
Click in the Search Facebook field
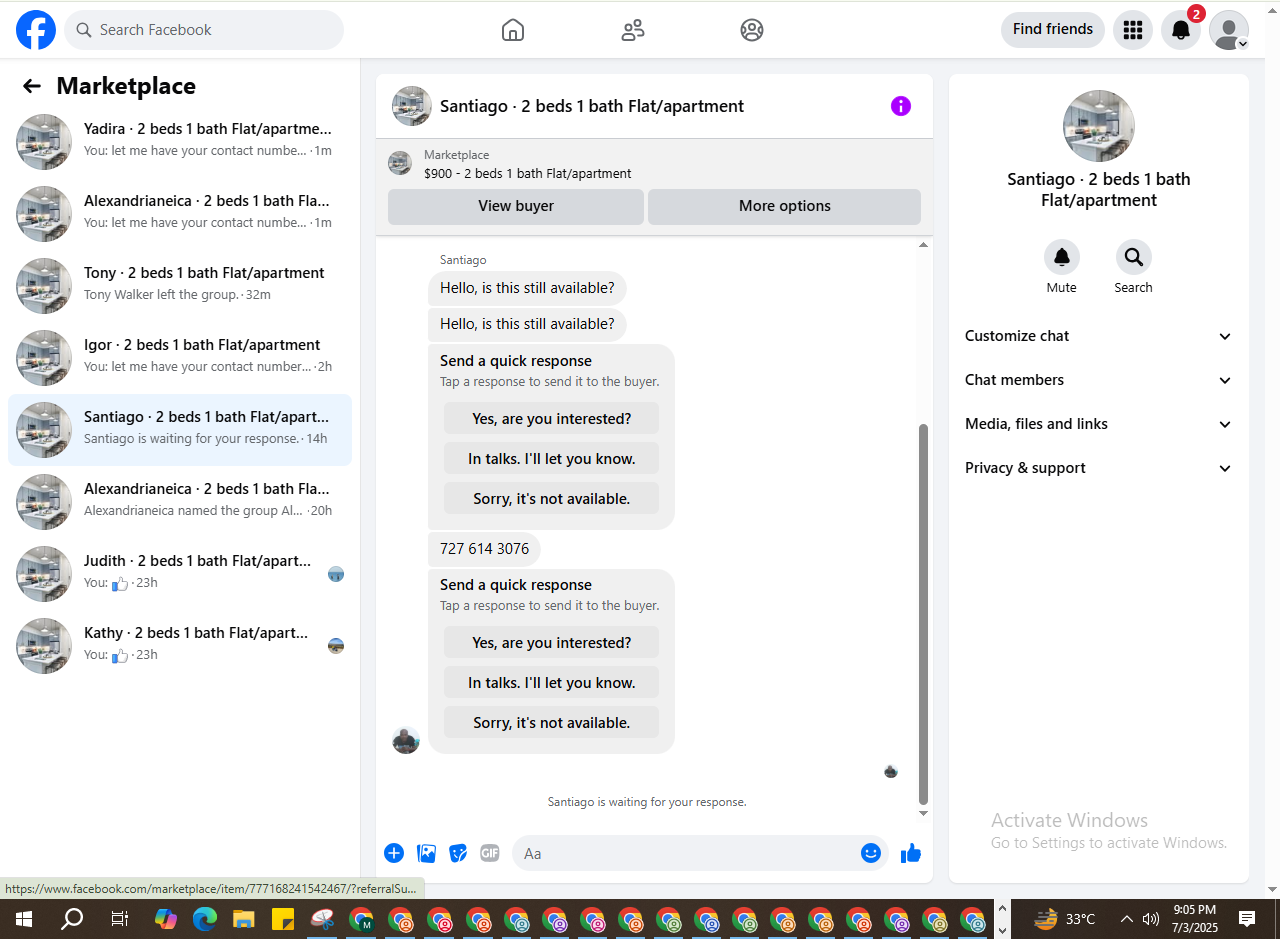[204, 30]
